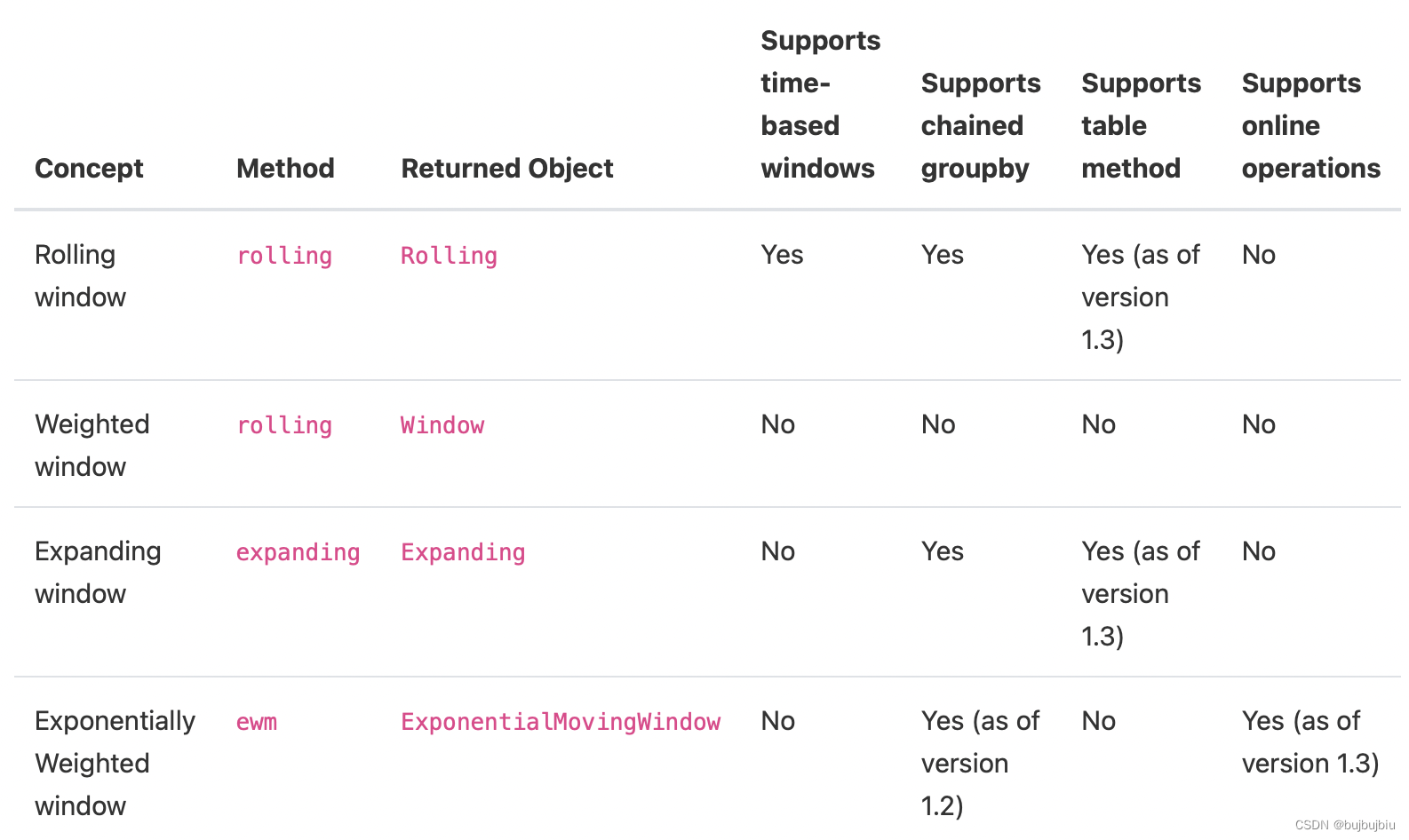
Task: Click the Method column header
Action: (285, 168)
